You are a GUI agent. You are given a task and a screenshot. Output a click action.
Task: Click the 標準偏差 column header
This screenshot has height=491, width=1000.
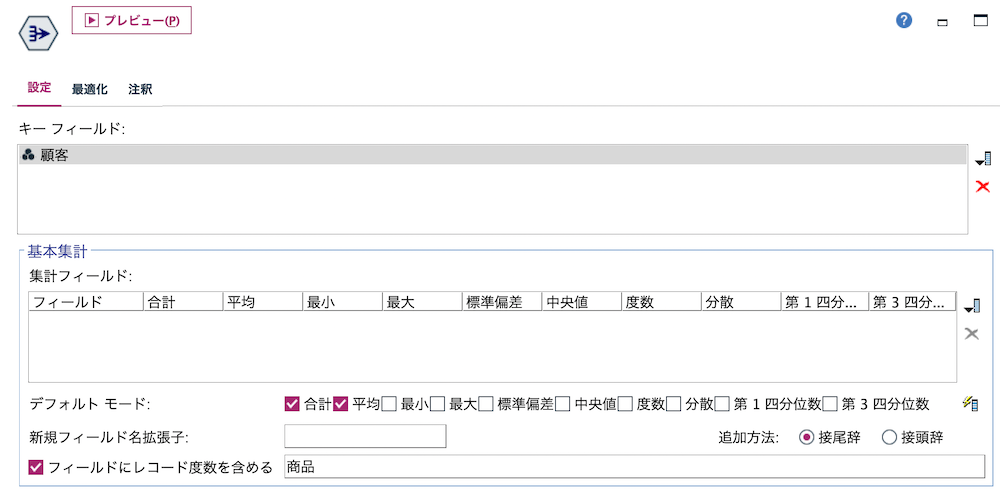coord(502,302)
